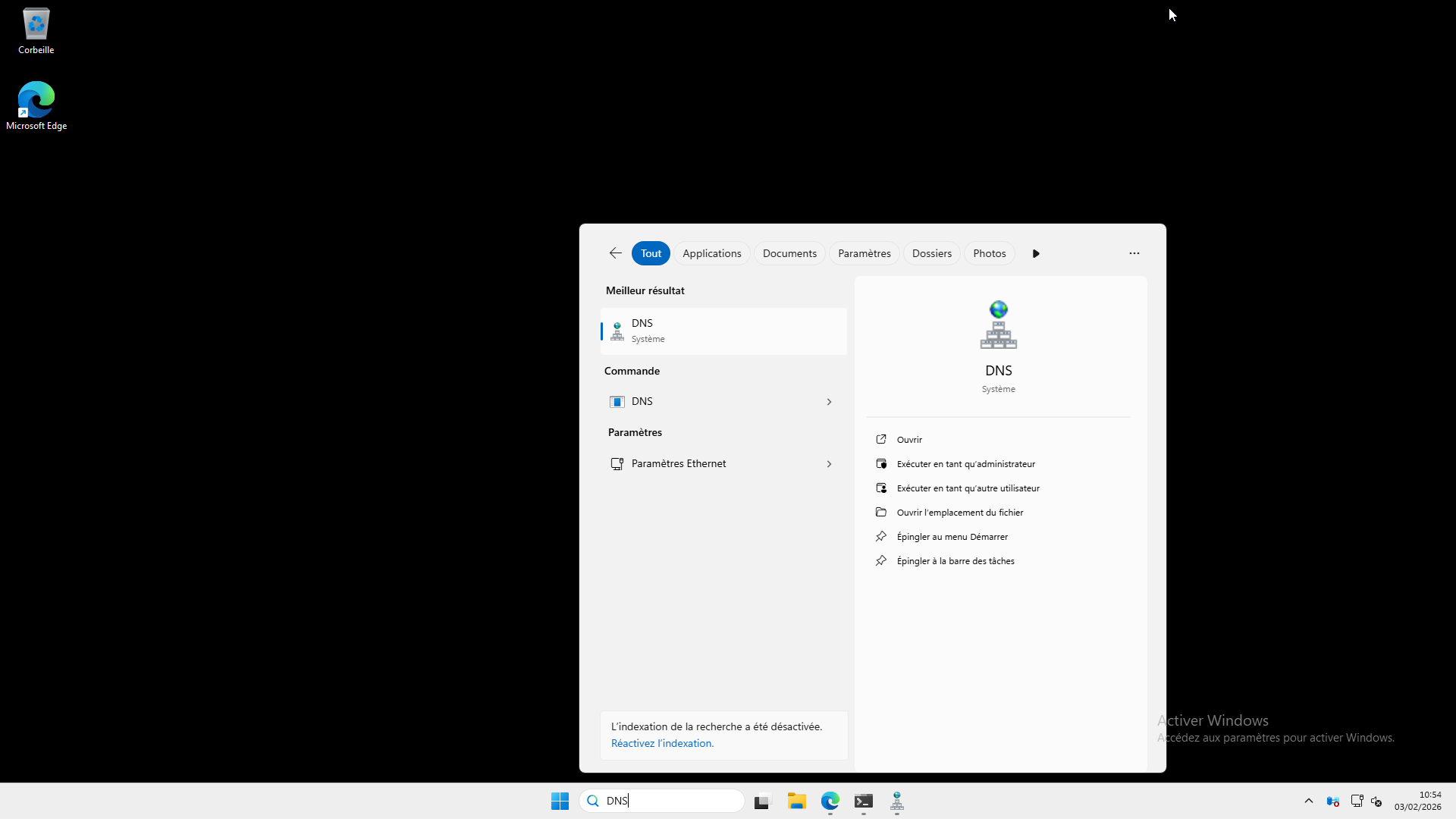Viewport: 1456px width, 825px height.
Task: Switch to the Applications filter tab
Action: pos(711,253)
